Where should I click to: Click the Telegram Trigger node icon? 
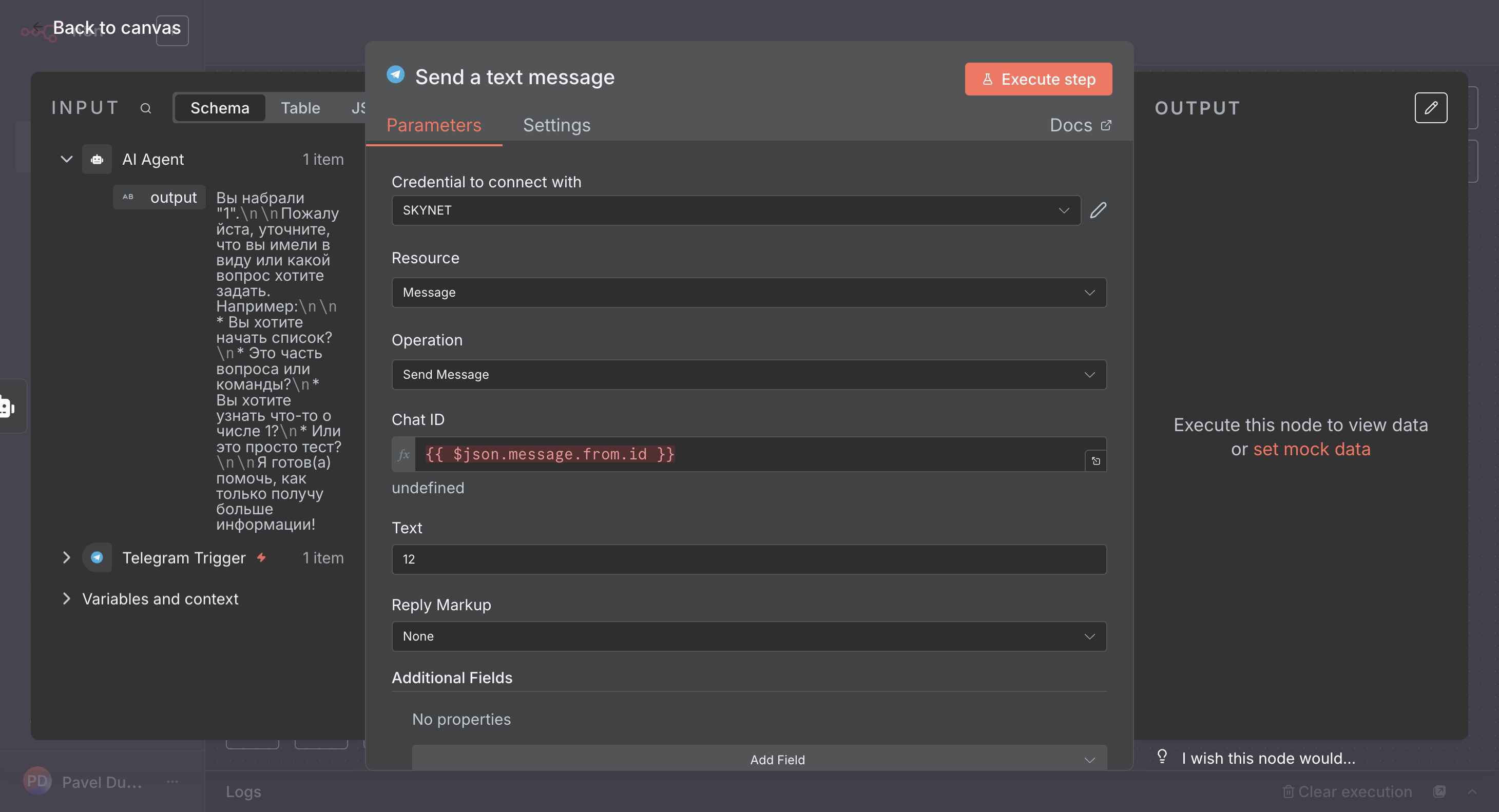(97, 557)
